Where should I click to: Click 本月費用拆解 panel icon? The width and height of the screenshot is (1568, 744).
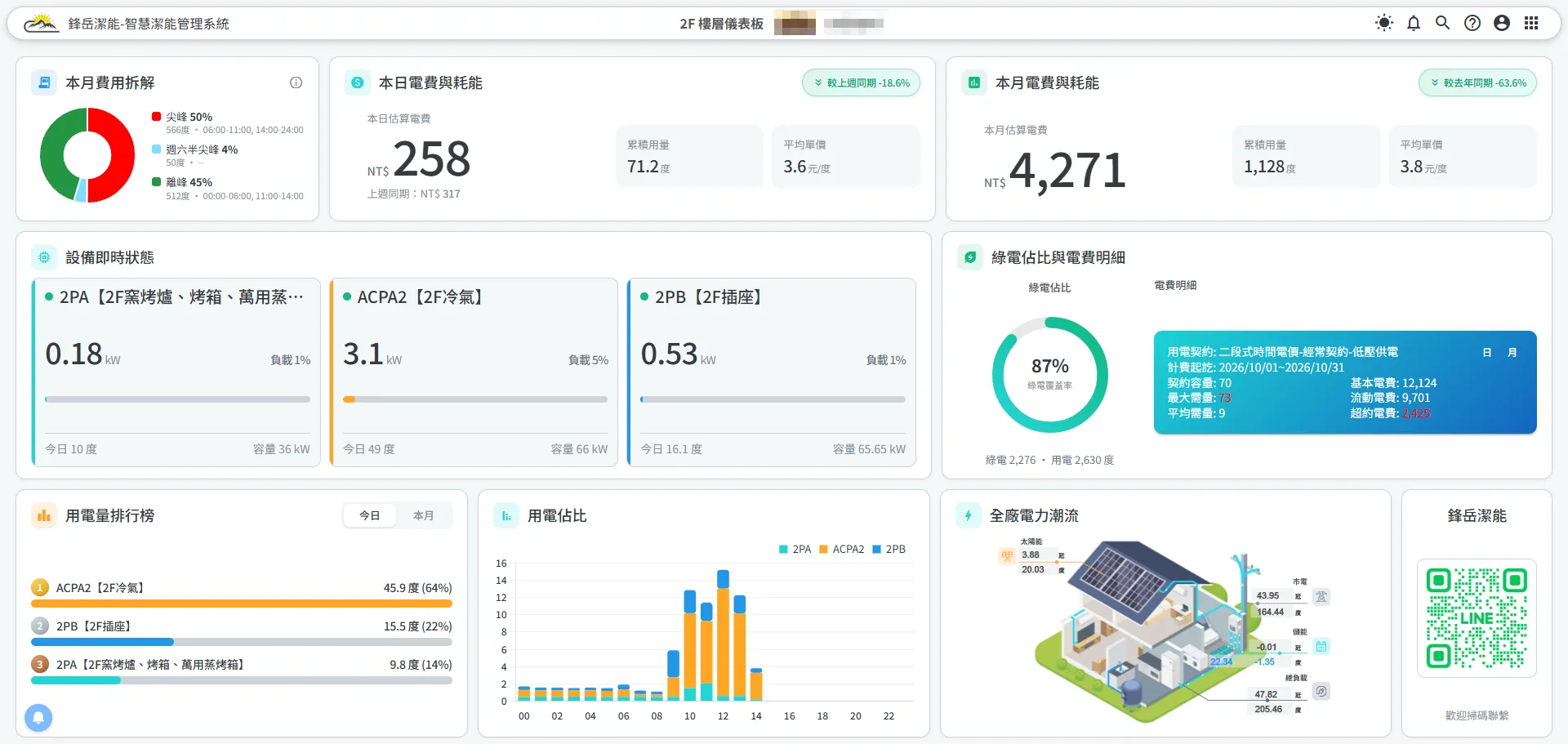(44, 82)
